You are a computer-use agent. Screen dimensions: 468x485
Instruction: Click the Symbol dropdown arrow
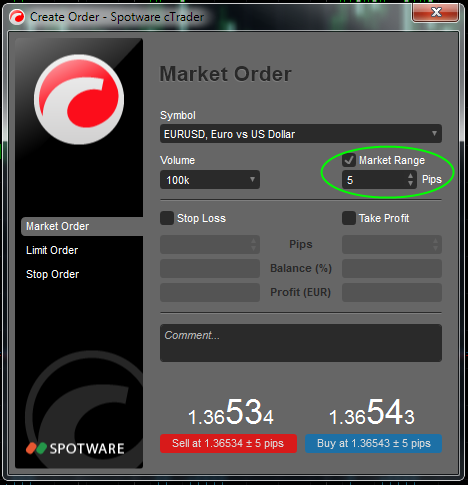(434, 133)
